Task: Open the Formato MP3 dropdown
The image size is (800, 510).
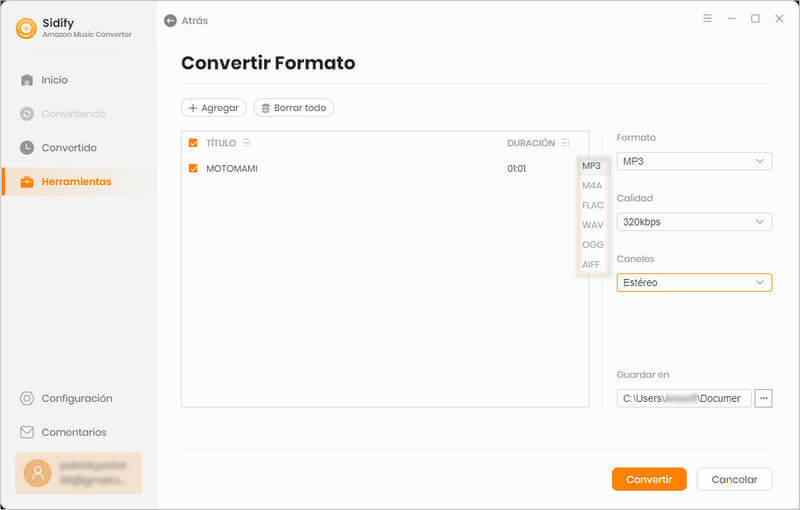Action: tap(694, 162)
